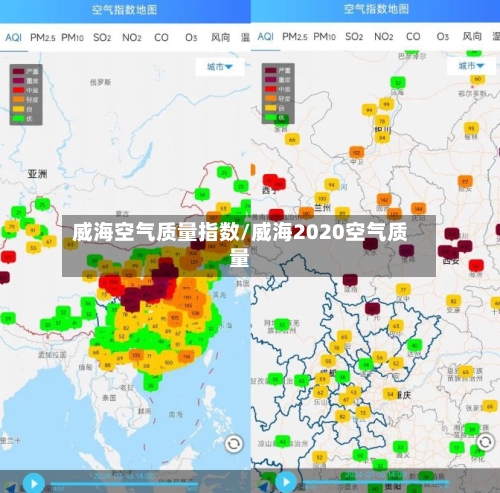Open the 城市 dropdown on the left map
The height and width of the screenshot is (493, 500).
point(220,67)
